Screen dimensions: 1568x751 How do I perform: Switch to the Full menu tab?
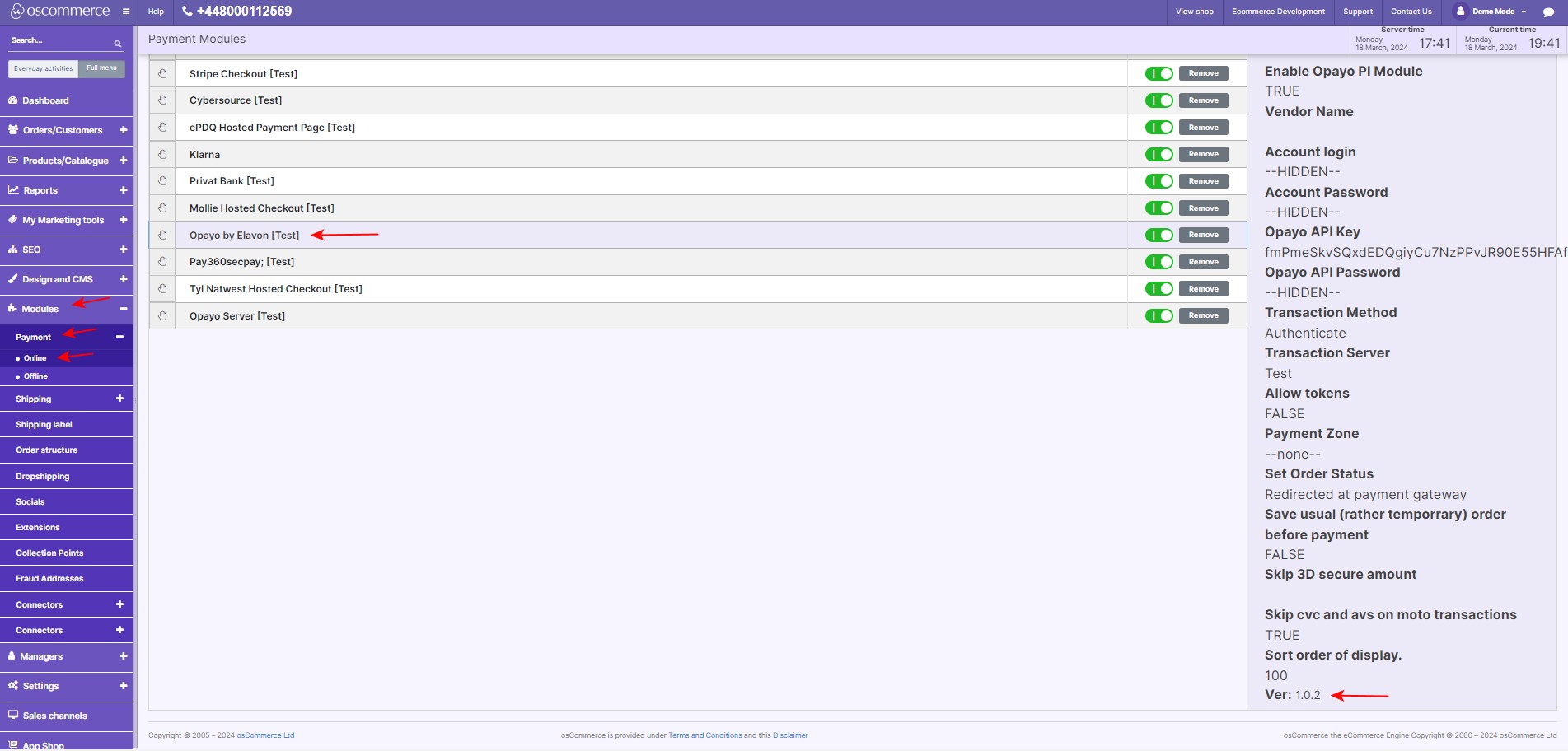pyautogui.click(x=101, y=68)
